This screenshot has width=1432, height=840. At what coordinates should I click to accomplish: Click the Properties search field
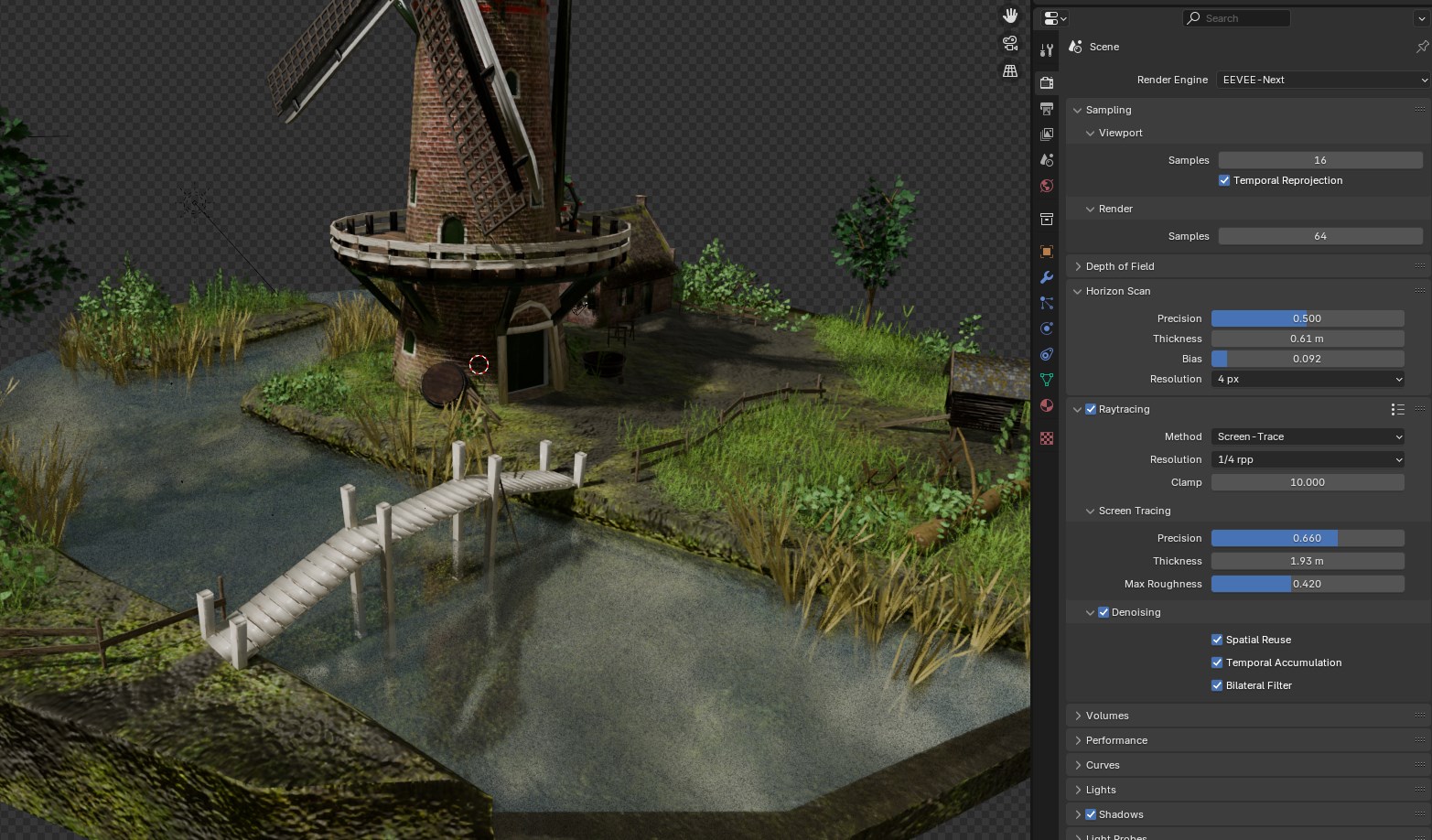pyautogui.click(x=1236, y=18)
